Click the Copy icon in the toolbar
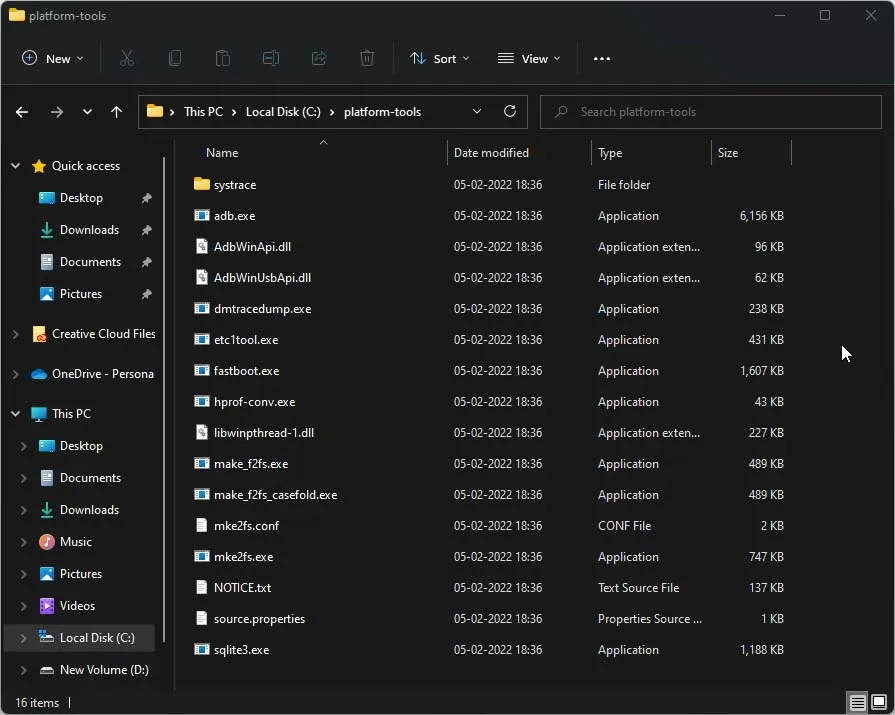This screenshot has height=715, width=895. point(175,58)
